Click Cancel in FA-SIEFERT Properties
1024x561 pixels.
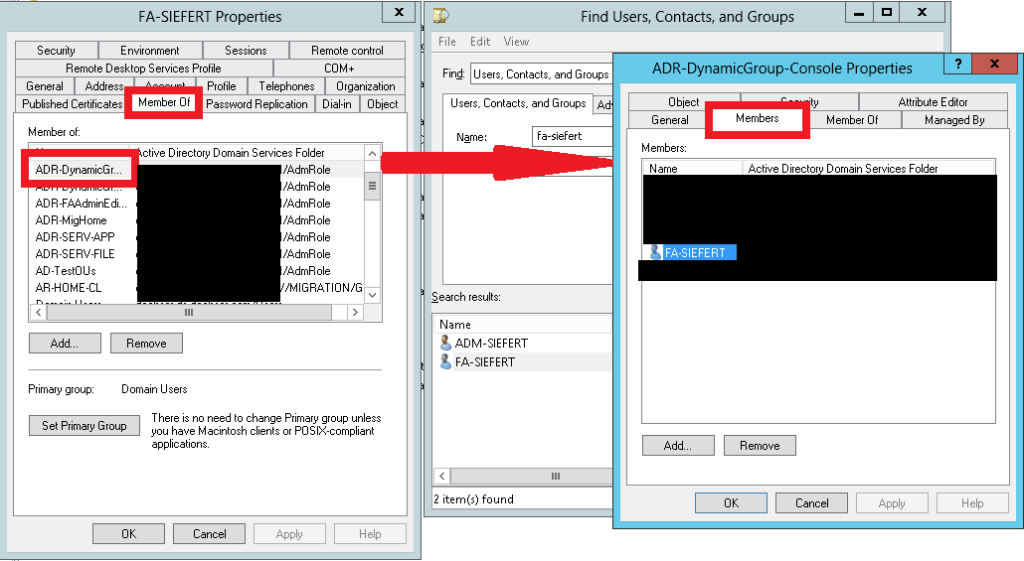210,534
